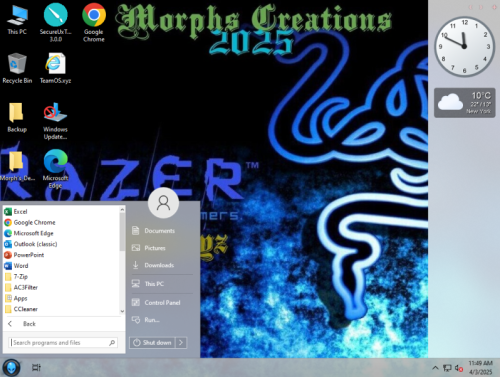The width and height of the screenshot is (500, 377).
Task: Open Microsoft Edge desktop shortcut
Action: click(x=55, y=169)
